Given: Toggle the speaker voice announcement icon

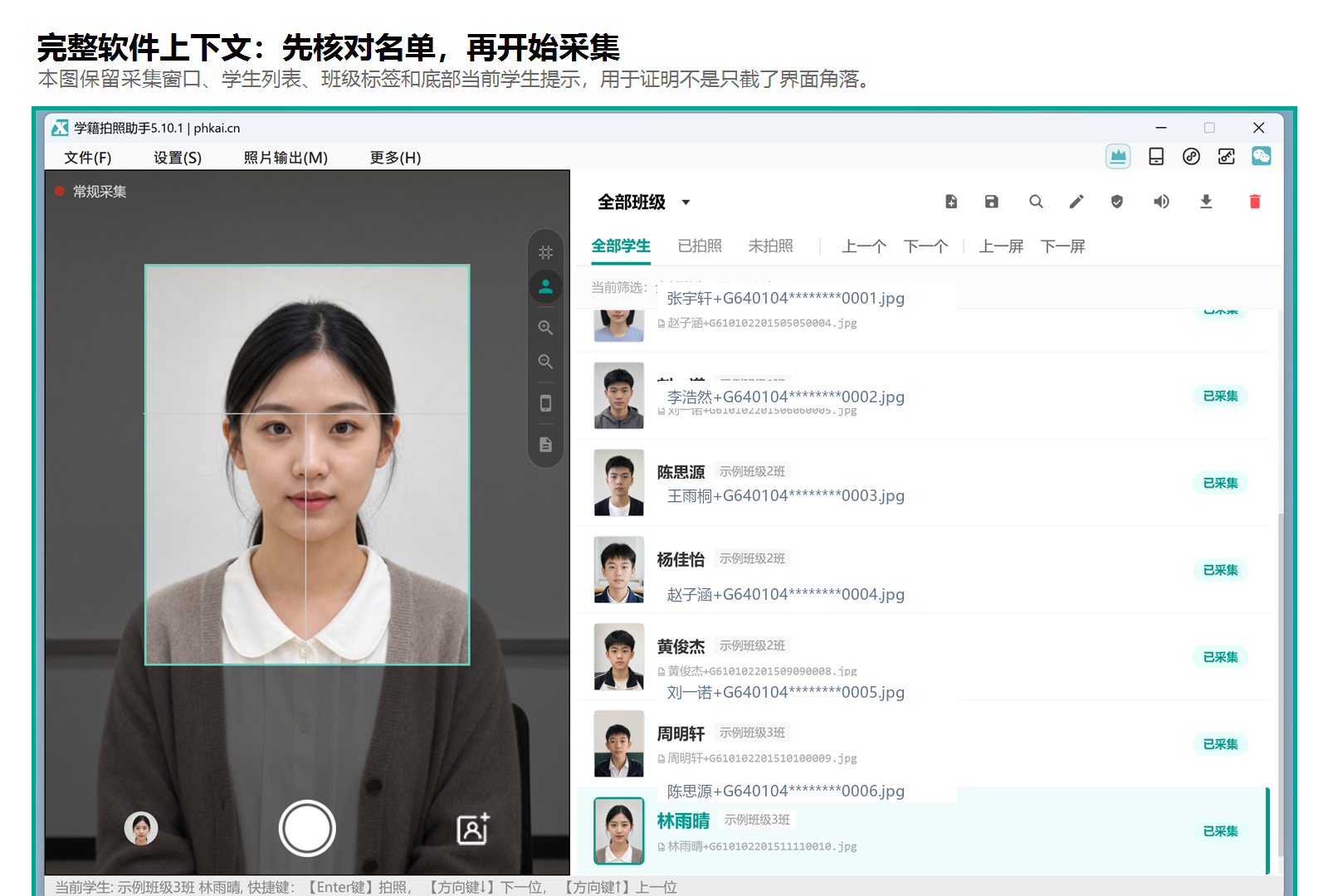Looking at the screenshot, I should [x=1161, y=202].
